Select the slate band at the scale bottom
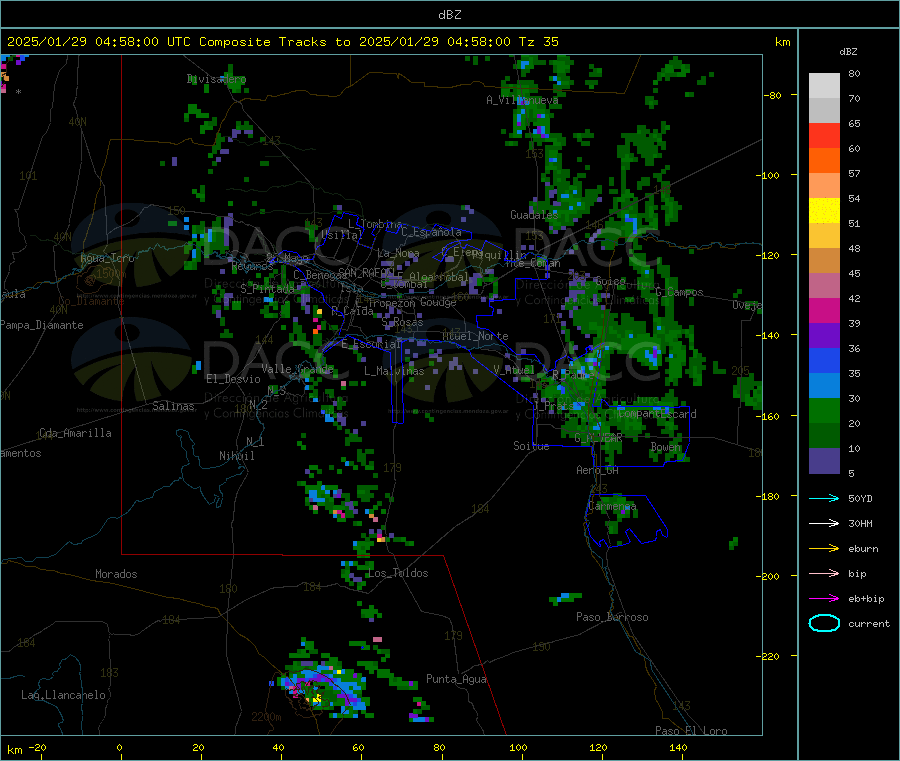 [824, 461]
